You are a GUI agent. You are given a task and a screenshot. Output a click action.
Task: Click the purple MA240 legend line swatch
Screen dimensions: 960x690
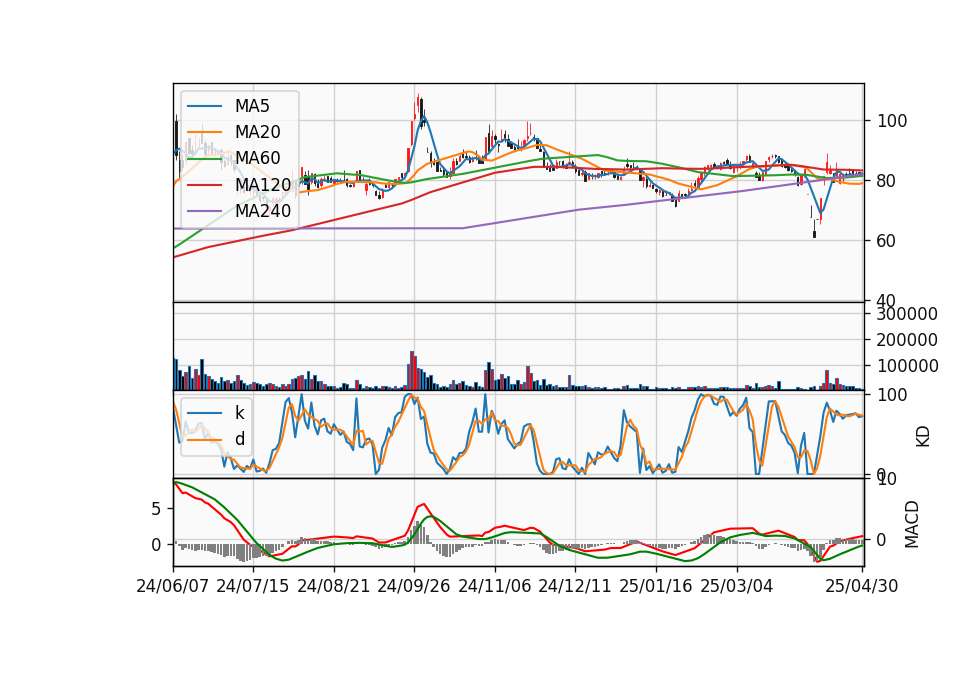(x=204, y=211)
